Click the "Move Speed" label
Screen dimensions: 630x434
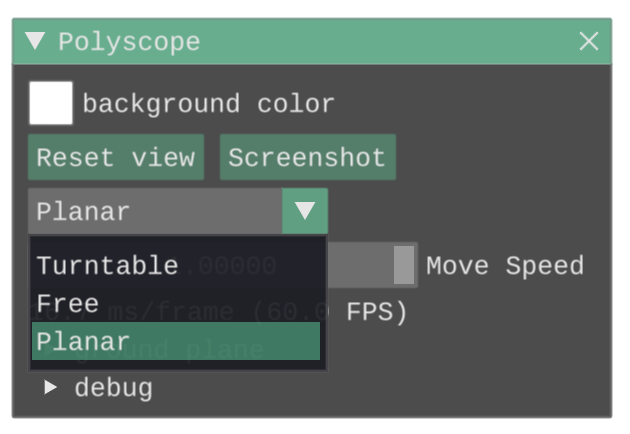(x=505, y=266)
